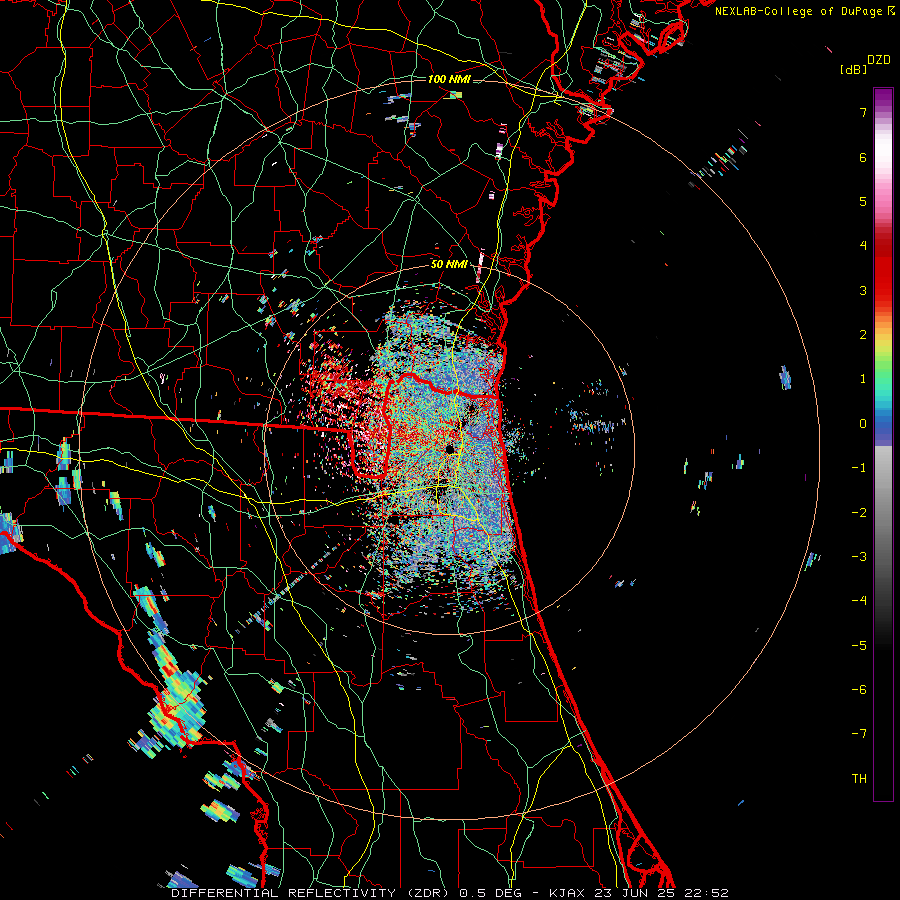Click the [dB] unit label

pyautogui.click(x=853, y=69)
